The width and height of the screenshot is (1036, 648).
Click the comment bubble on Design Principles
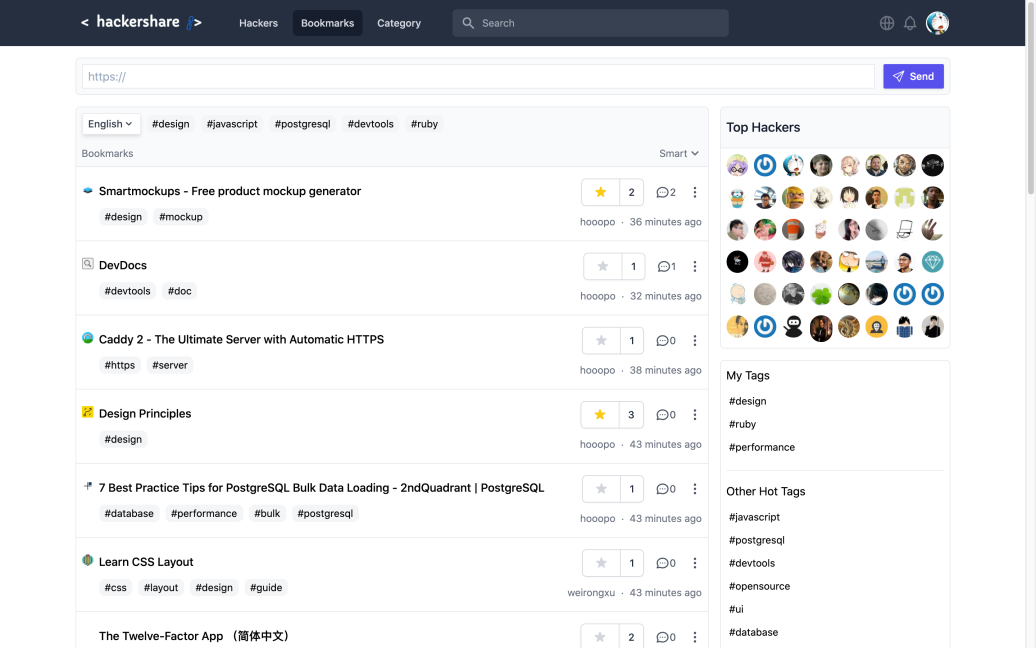point(661,414)
